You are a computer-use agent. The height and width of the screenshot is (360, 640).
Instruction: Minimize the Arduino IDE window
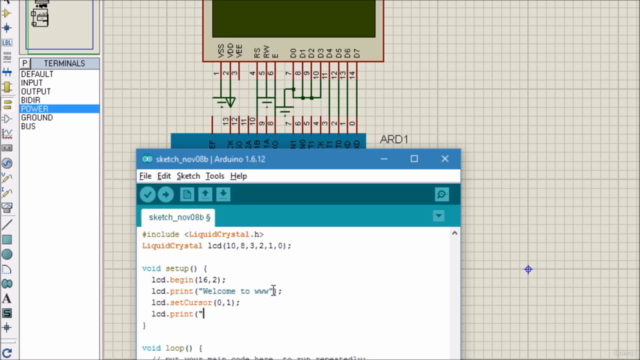(384, 159)
